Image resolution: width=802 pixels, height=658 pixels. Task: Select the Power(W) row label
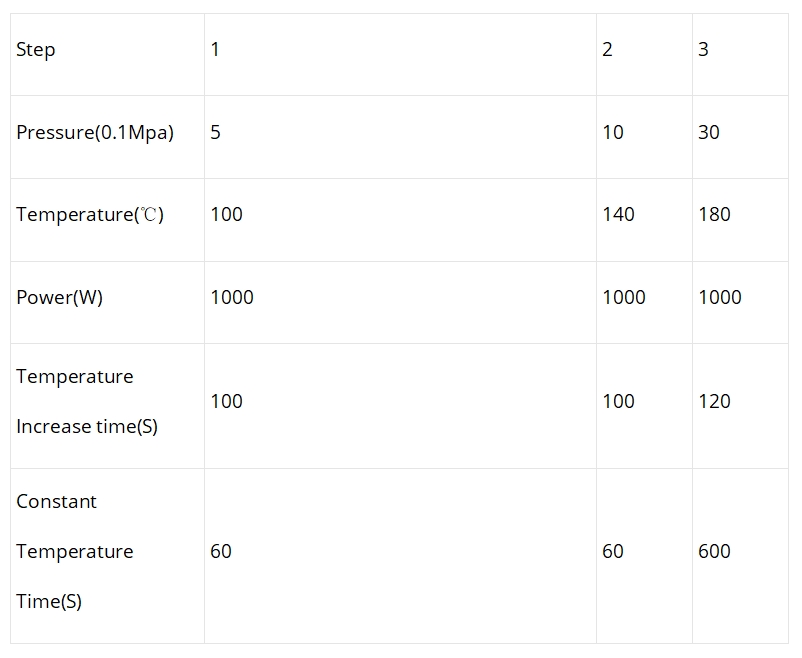tap(59, 297)
